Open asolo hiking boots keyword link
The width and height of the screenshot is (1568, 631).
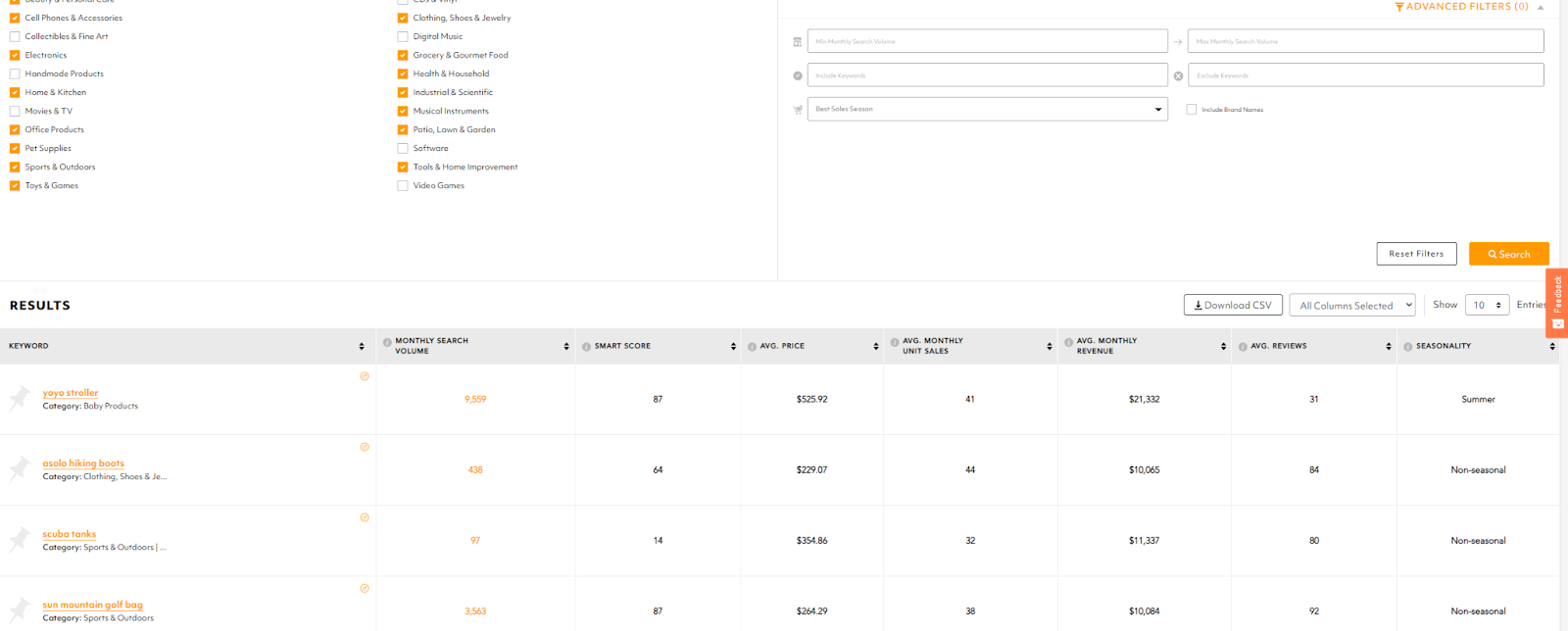pyautogui.click(x=83, y=463)
